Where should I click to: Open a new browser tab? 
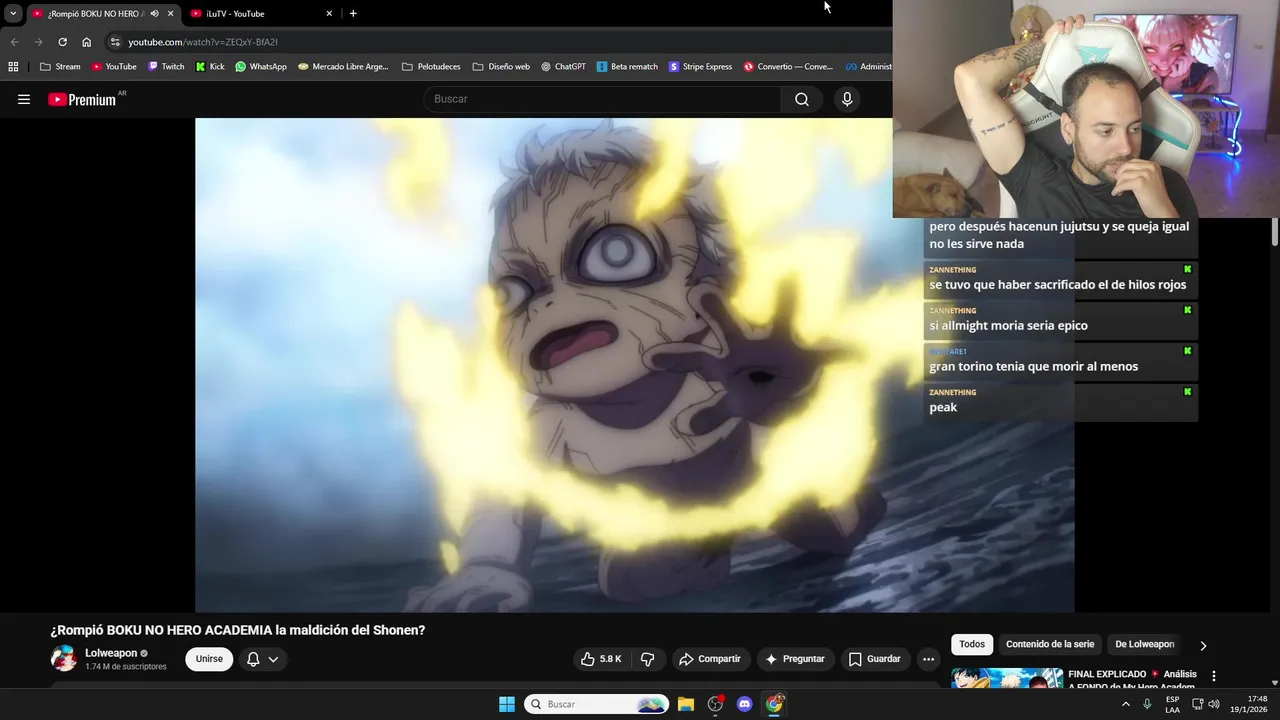tap(353, 13)
